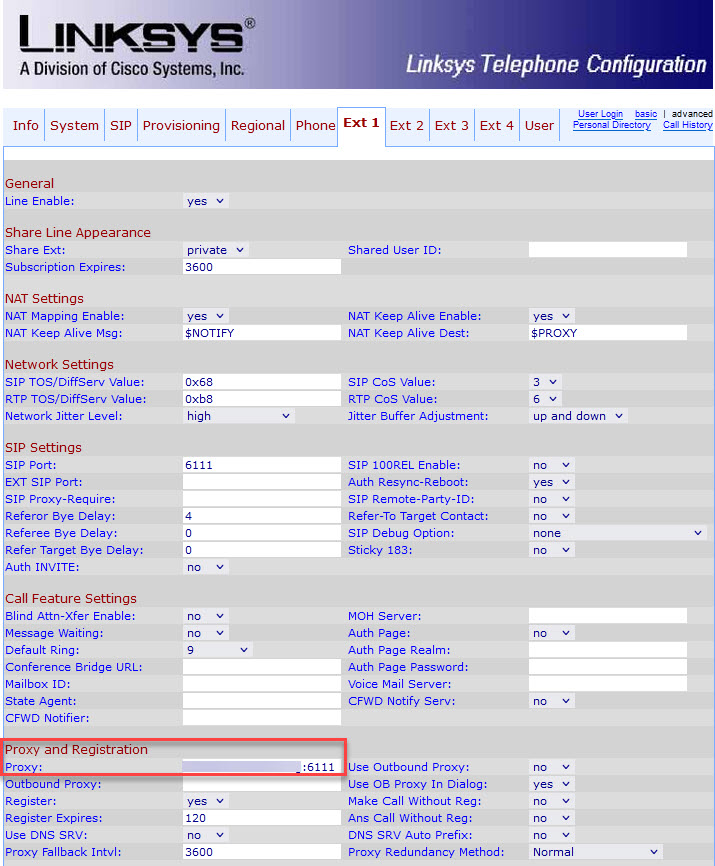The height and width of the screenshot is (866, 715).
Task: Click the Referor Bye Delay field
Action: 262,516
